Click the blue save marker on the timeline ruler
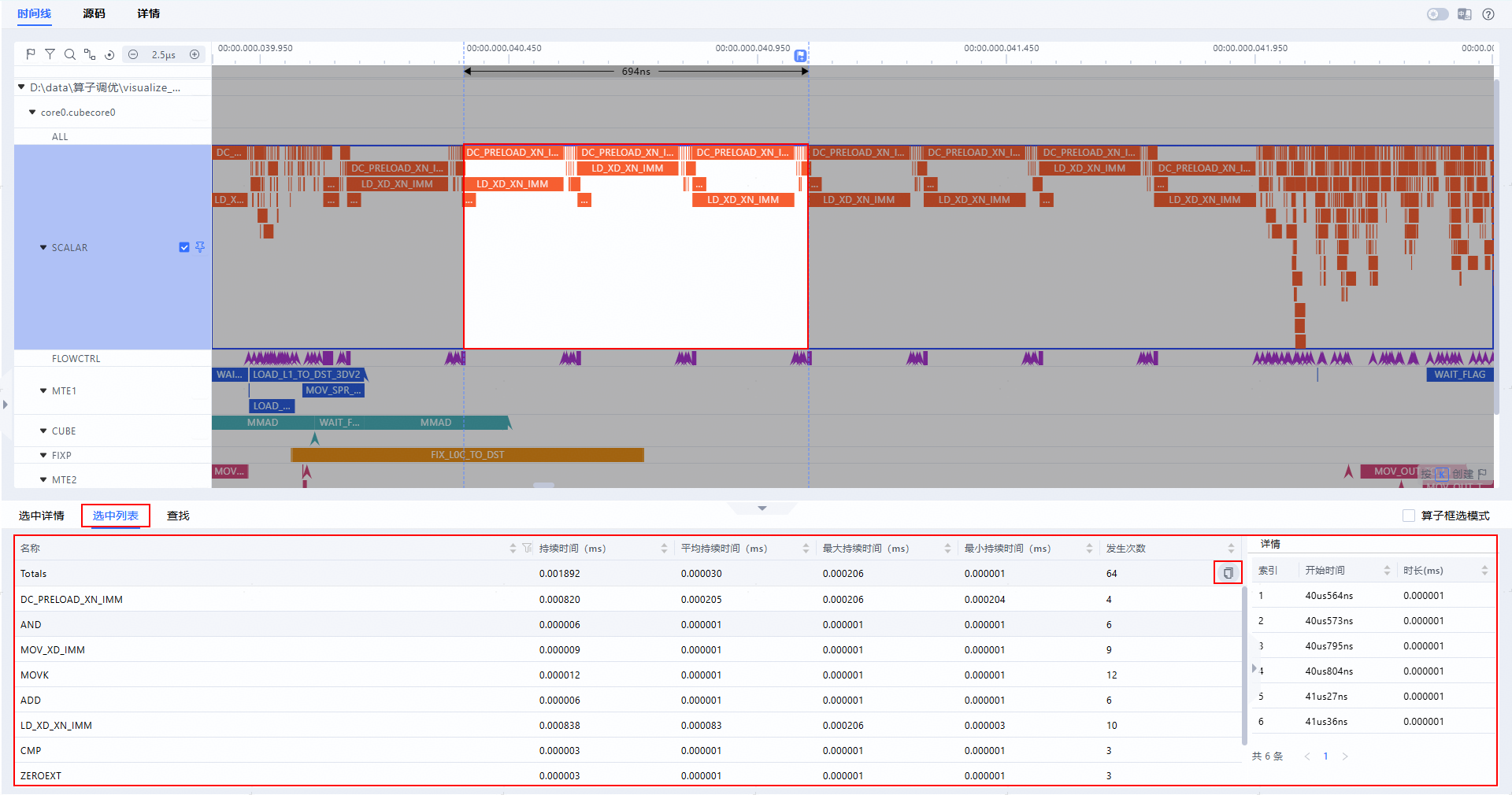 [800, 56]
